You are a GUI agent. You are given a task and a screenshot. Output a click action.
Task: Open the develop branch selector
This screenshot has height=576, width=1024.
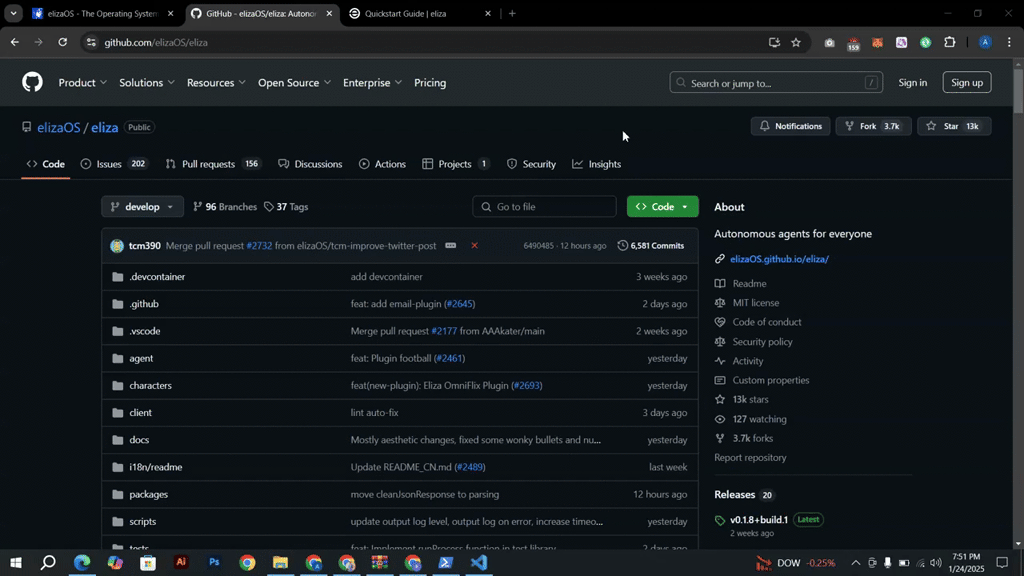click(142, 206)
